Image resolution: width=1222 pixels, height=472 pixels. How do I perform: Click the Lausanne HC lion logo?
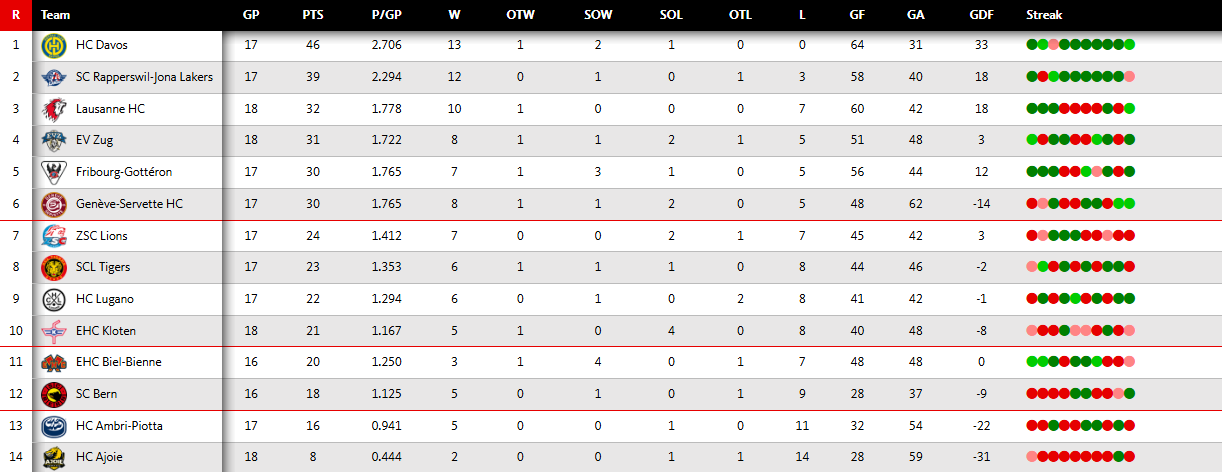(53, 109)
